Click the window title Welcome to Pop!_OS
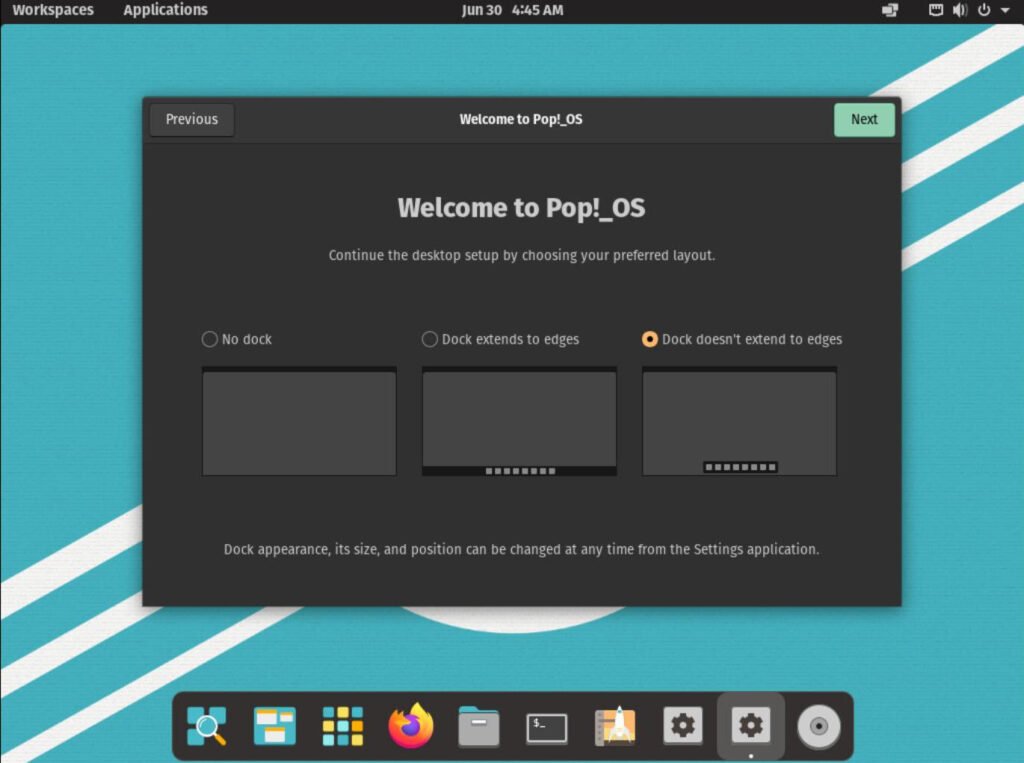The image size is (1024, 763). (520, 120)
